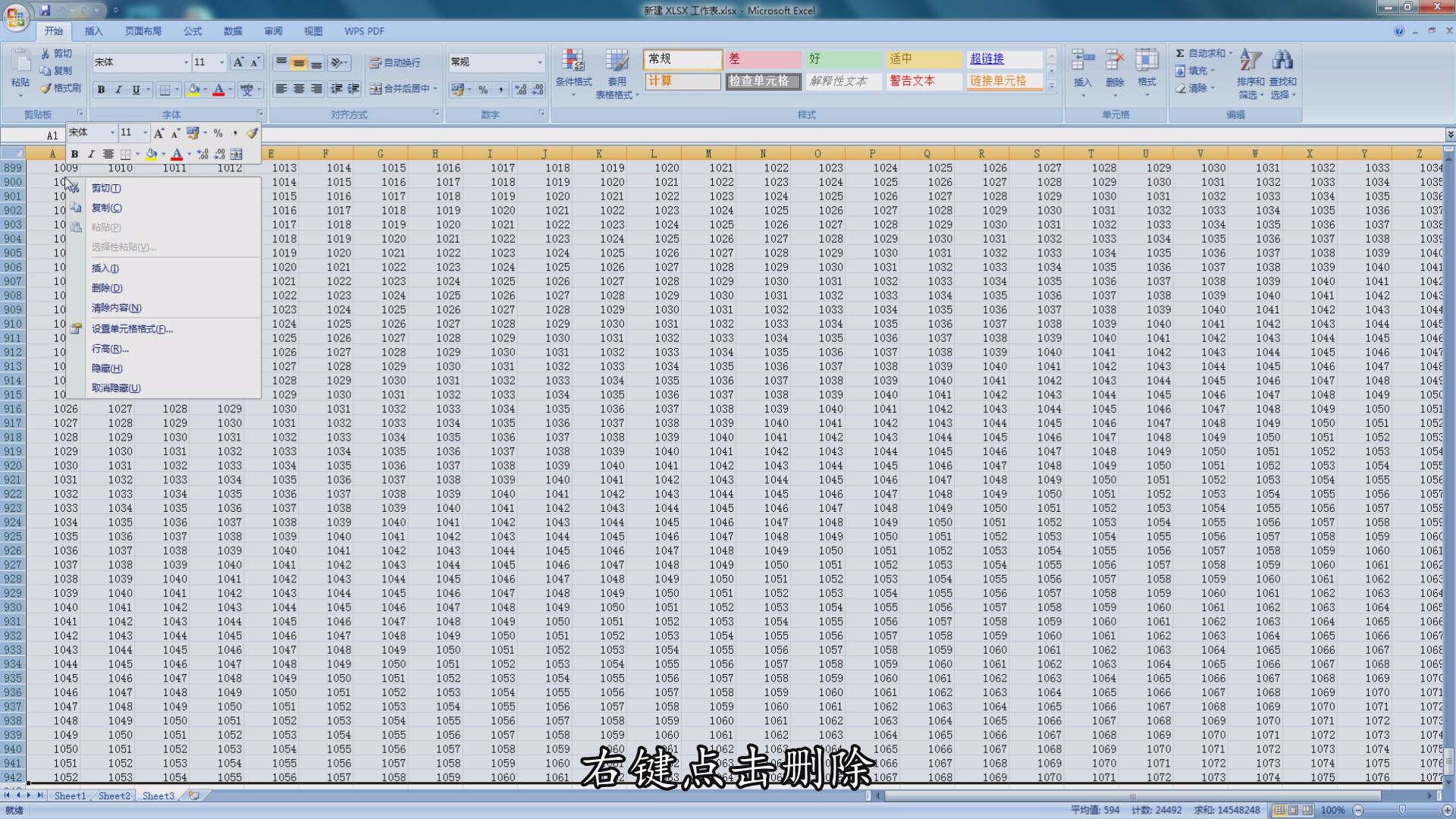Screen dimensions: 1456x819
Task: Toggle Bold in the ribbon
Action: coord(101,89)
